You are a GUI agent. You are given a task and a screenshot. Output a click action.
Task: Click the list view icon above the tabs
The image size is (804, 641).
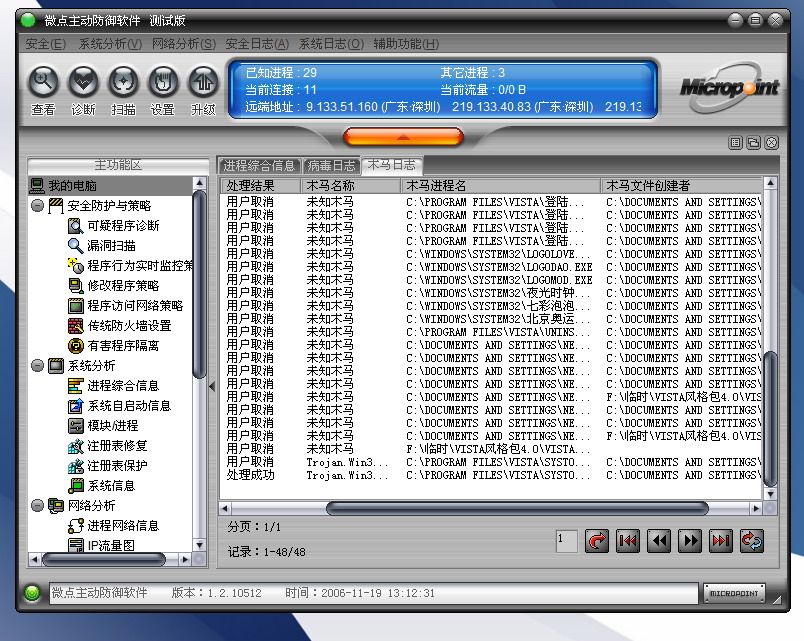pos(735,143)
